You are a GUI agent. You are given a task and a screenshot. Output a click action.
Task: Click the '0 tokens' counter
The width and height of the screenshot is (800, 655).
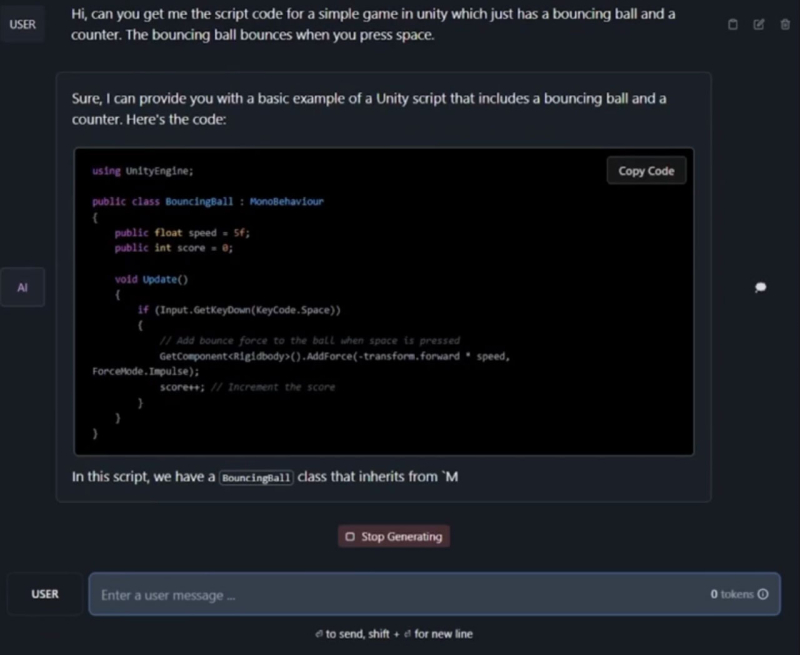click(x=732, y=594)
